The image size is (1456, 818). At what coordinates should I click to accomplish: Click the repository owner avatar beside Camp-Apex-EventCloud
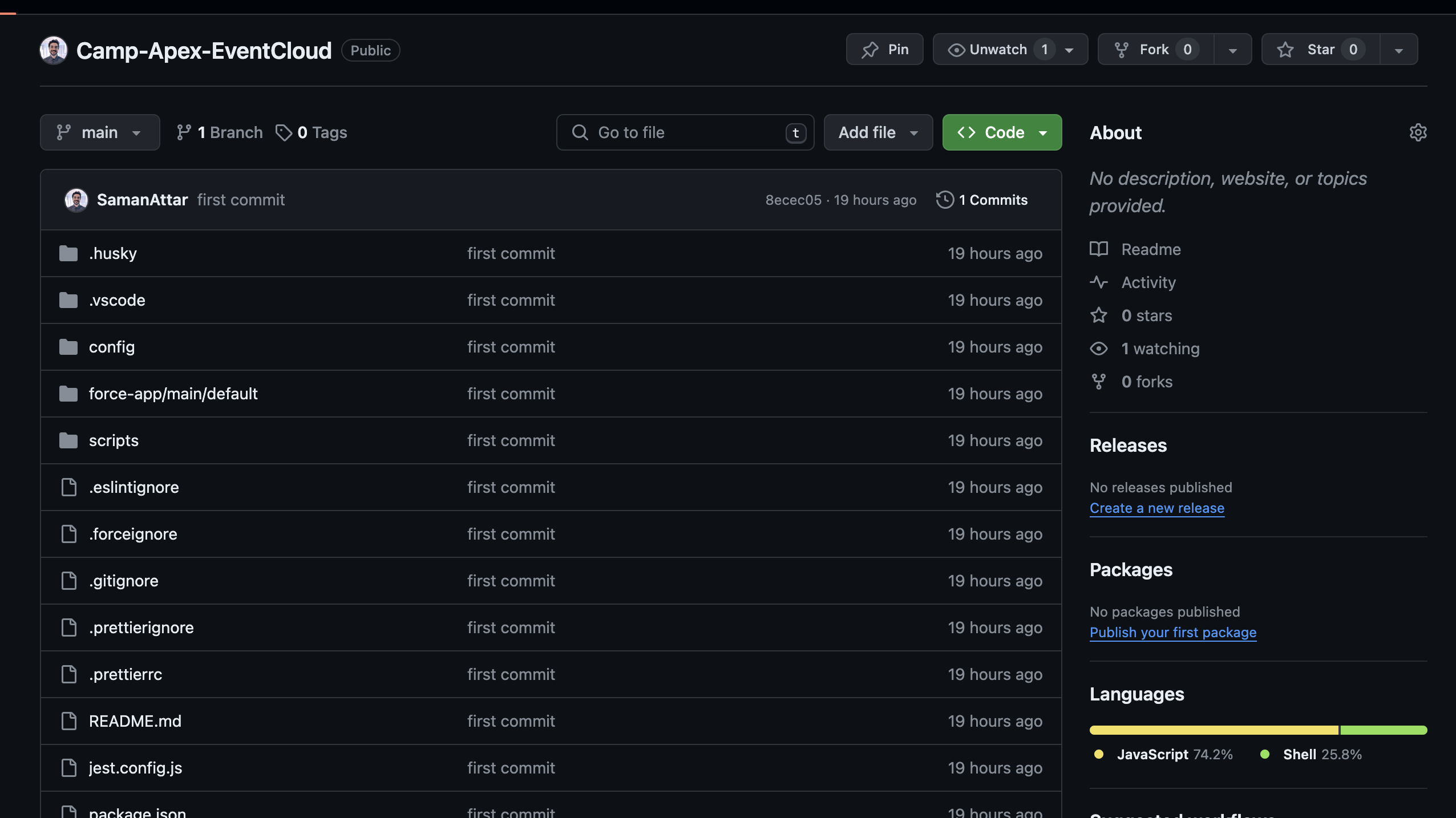(x=54, y=50)
